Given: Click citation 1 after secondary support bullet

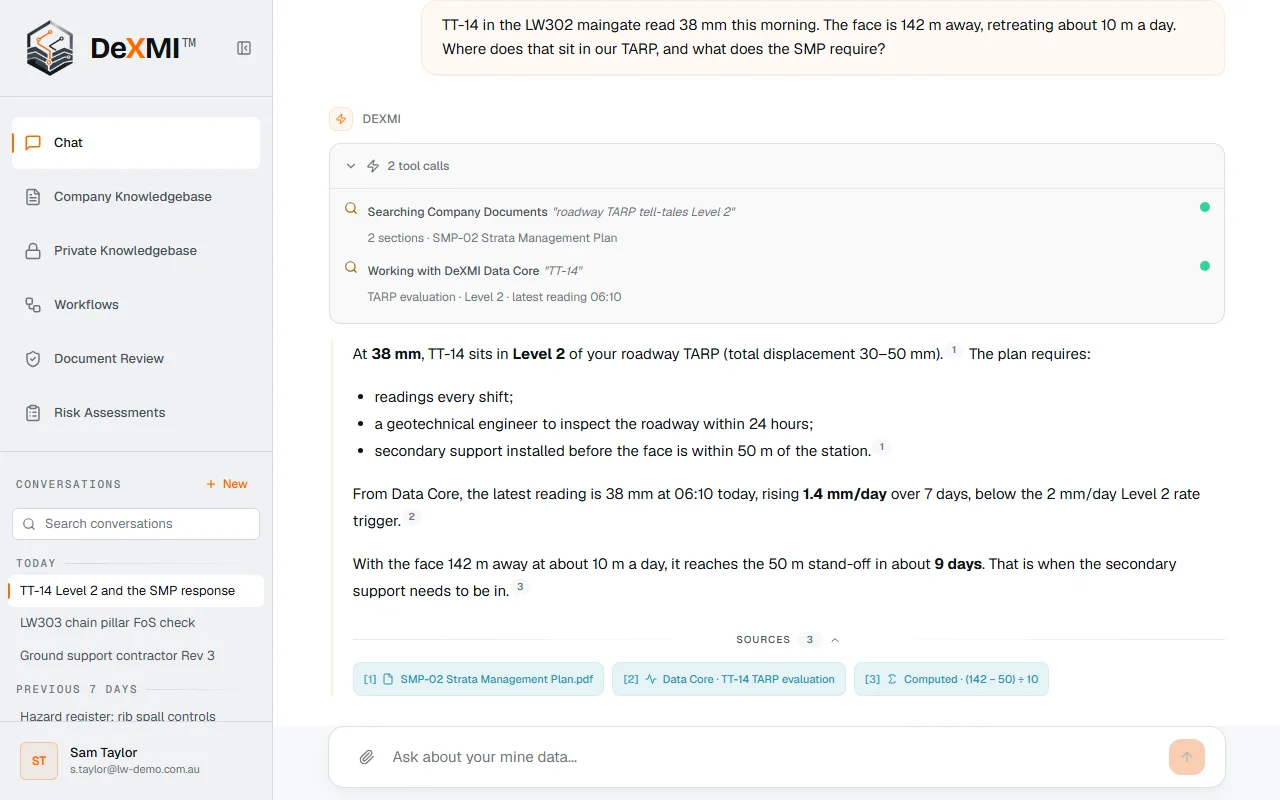Looking at the screenshot, I should pyautogui.click(x=882, y=447).
